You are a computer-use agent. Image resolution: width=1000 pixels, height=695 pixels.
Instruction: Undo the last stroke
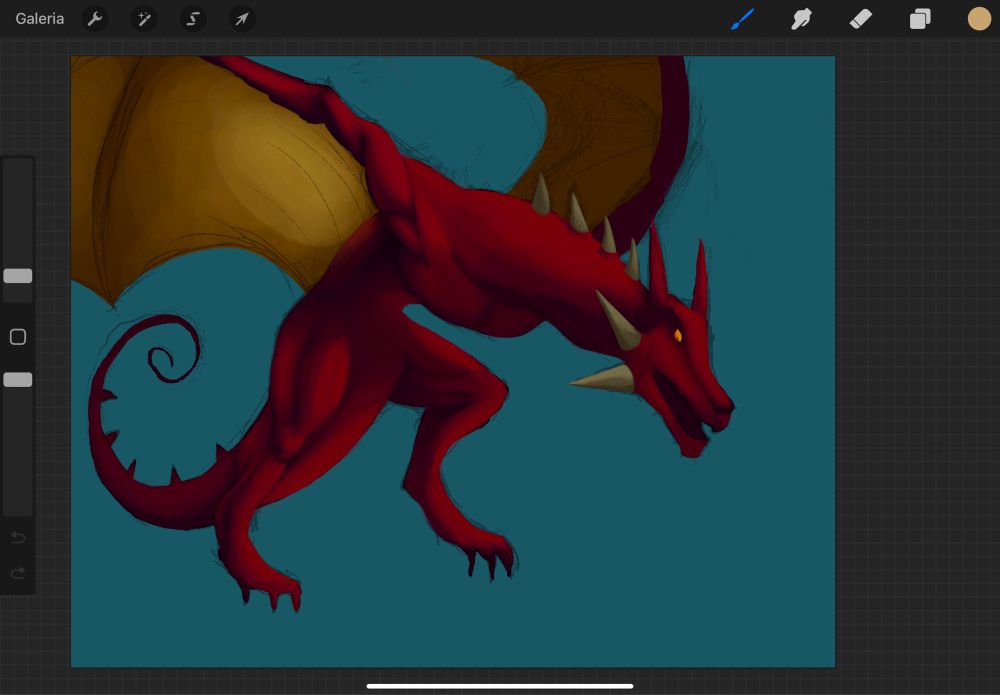(18, 538)
